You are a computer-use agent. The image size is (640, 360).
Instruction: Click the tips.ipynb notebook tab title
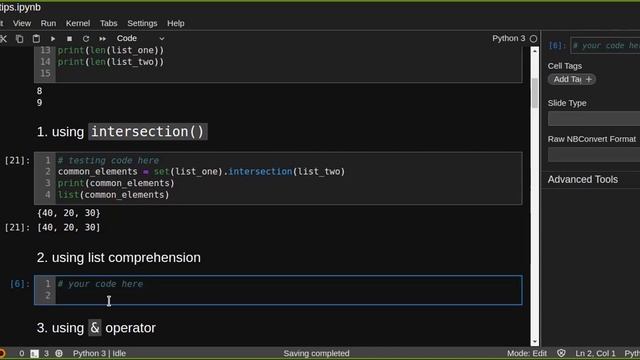[20, 7]
